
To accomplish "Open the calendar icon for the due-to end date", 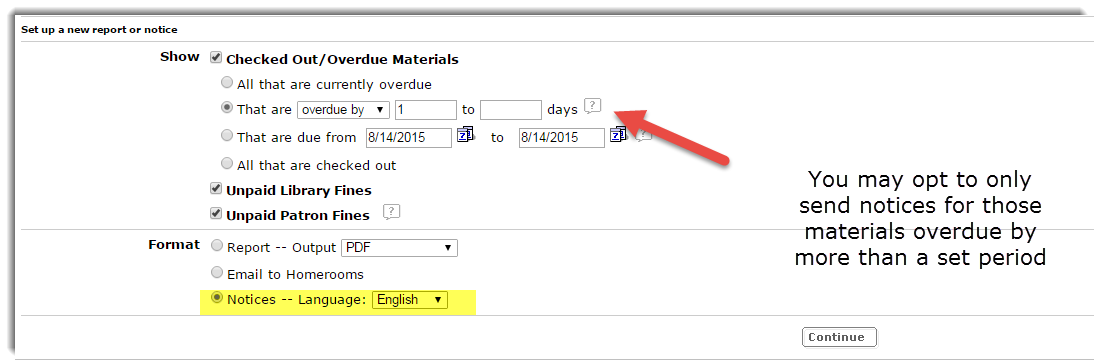I will 617,135.
